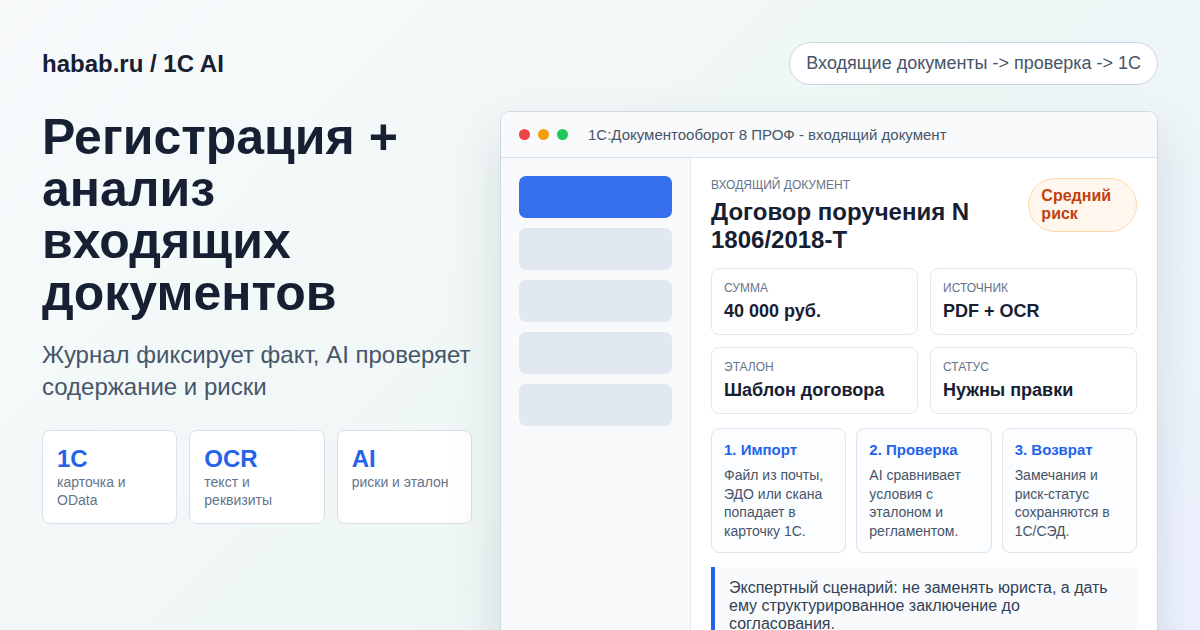
Task: Click the 'Экспертный сценарий' note block
Action: tap(924, 599)
